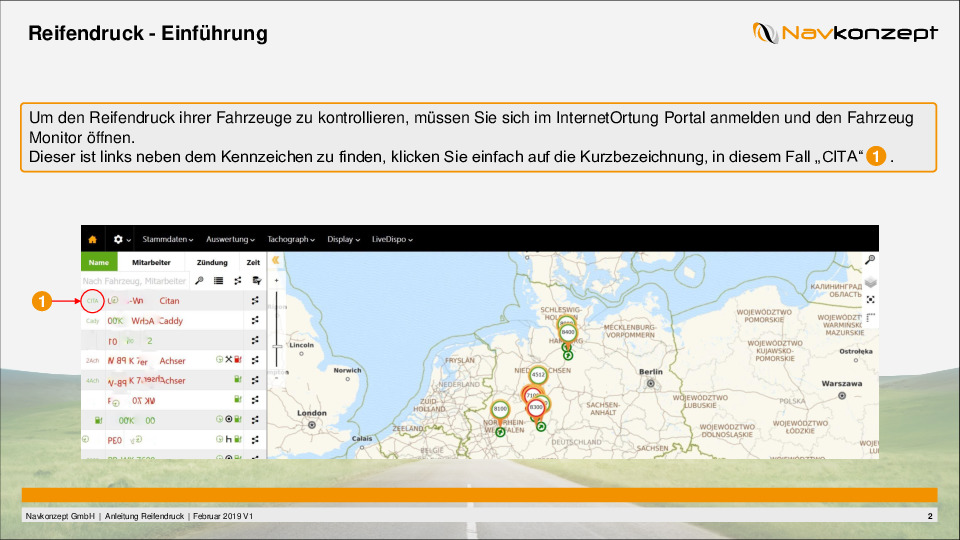
Task: Open the CITA vehicle monitor
Action: (92, 301)
